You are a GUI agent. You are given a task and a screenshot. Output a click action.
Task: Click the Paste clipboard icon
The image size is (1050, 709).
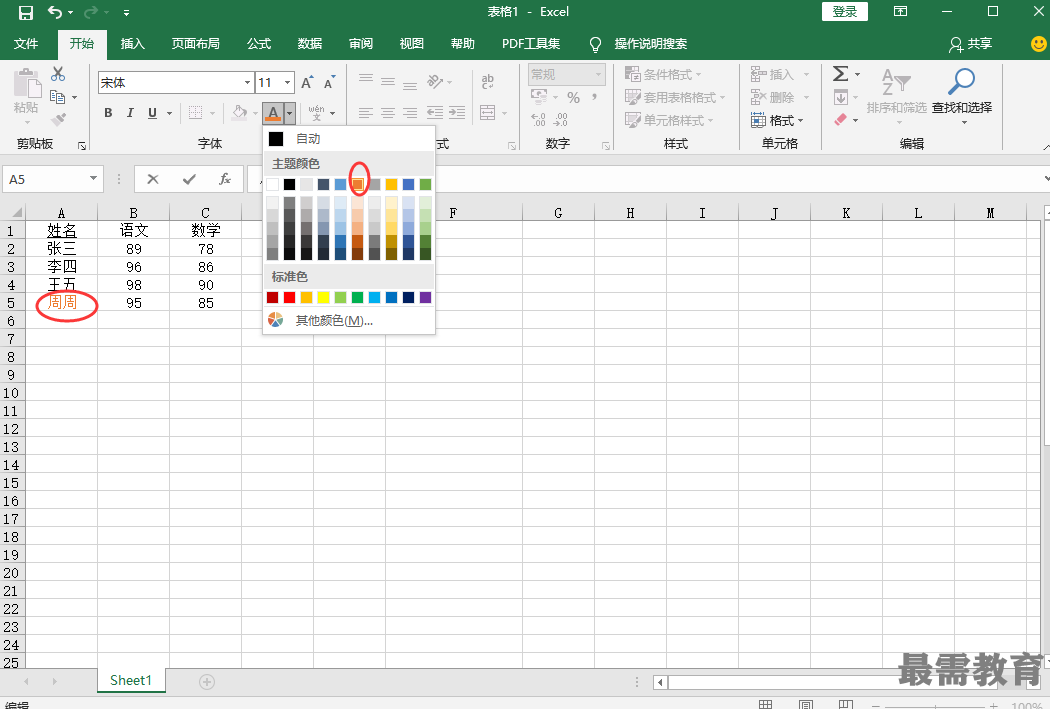(x=27, y=85)
